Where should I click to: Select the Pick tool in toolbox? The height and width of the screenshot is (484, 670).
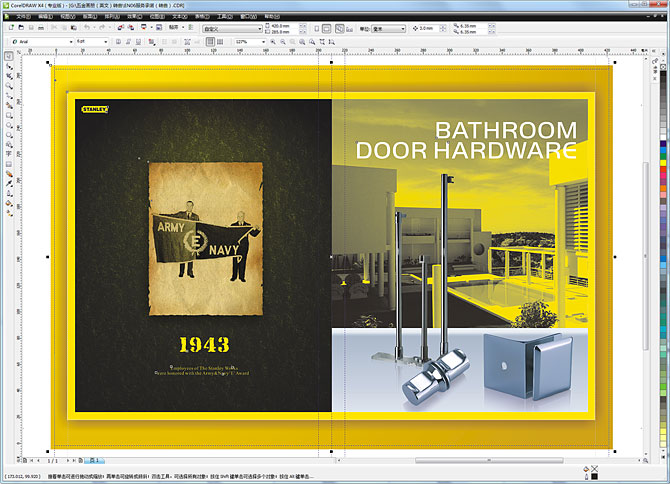[x=8, y=66]
